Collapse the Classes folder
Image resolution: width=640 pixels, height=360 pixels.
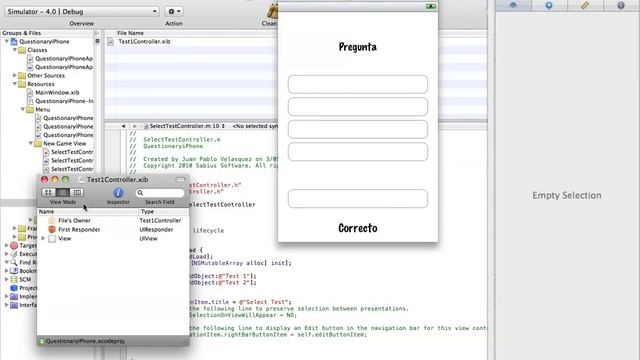15,50
